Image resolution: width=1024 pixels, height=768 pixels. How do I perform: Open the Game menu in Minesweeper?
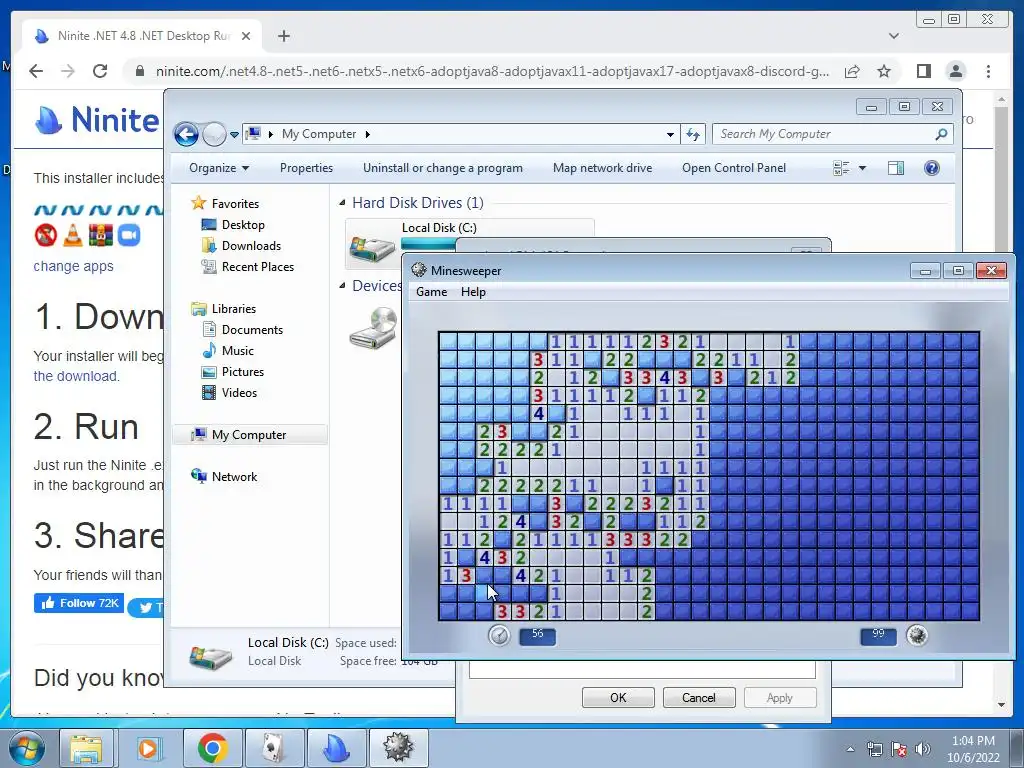[432, 292]
